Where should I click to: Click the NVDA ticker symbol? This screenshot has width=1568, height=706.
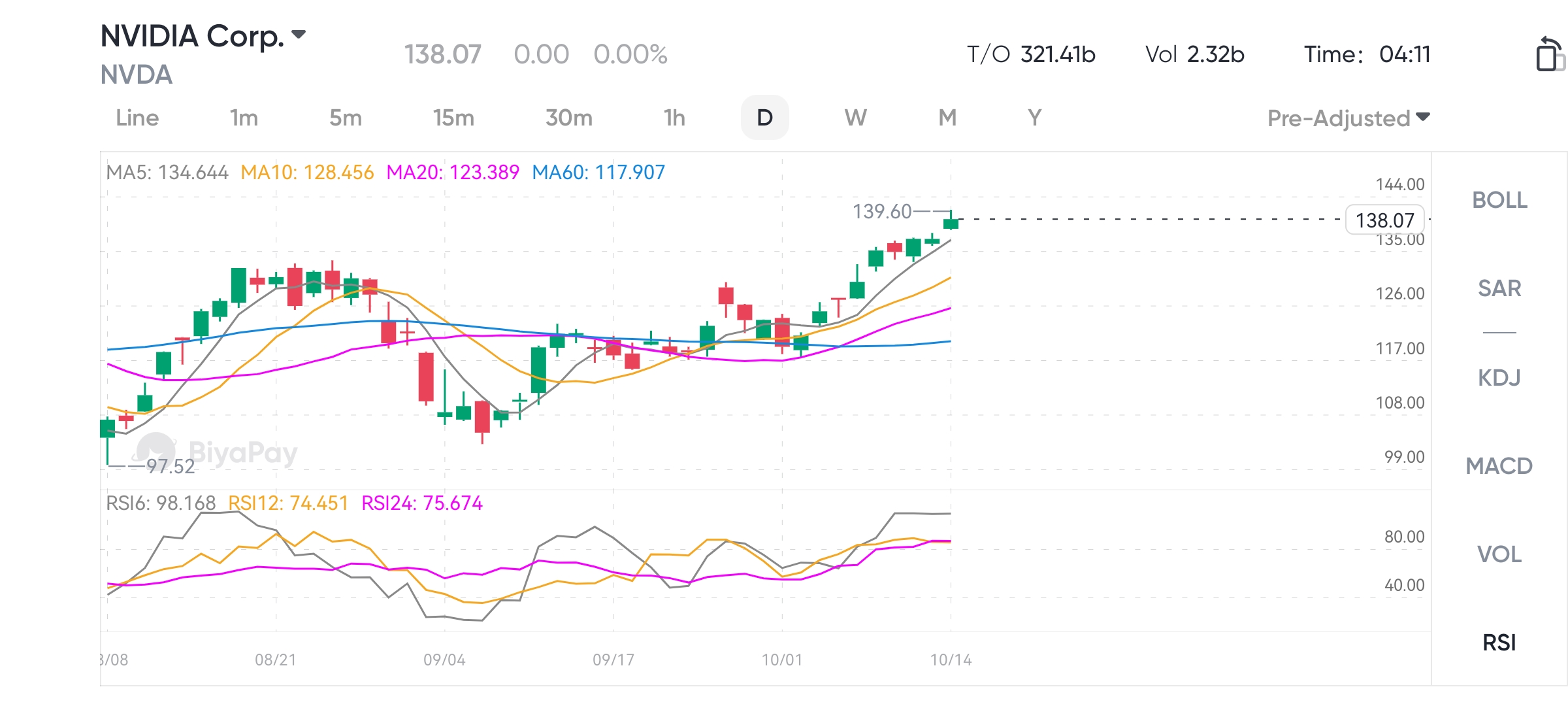pyautogui.click(x=137, y=75)
